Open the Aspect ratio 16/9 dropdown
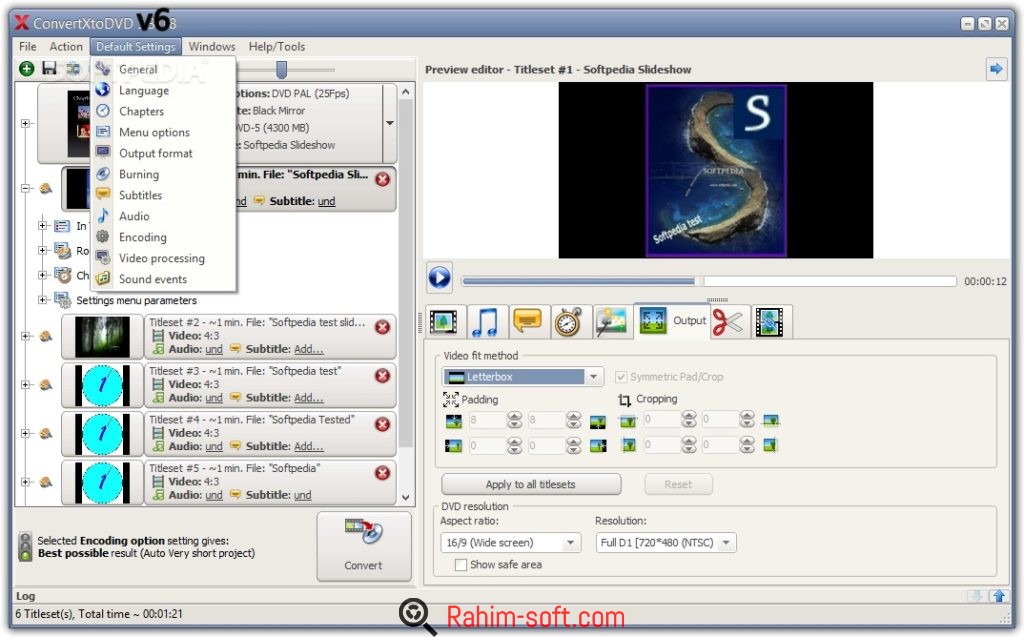The height and width of the screenshot is (637, 1024). 571,543
